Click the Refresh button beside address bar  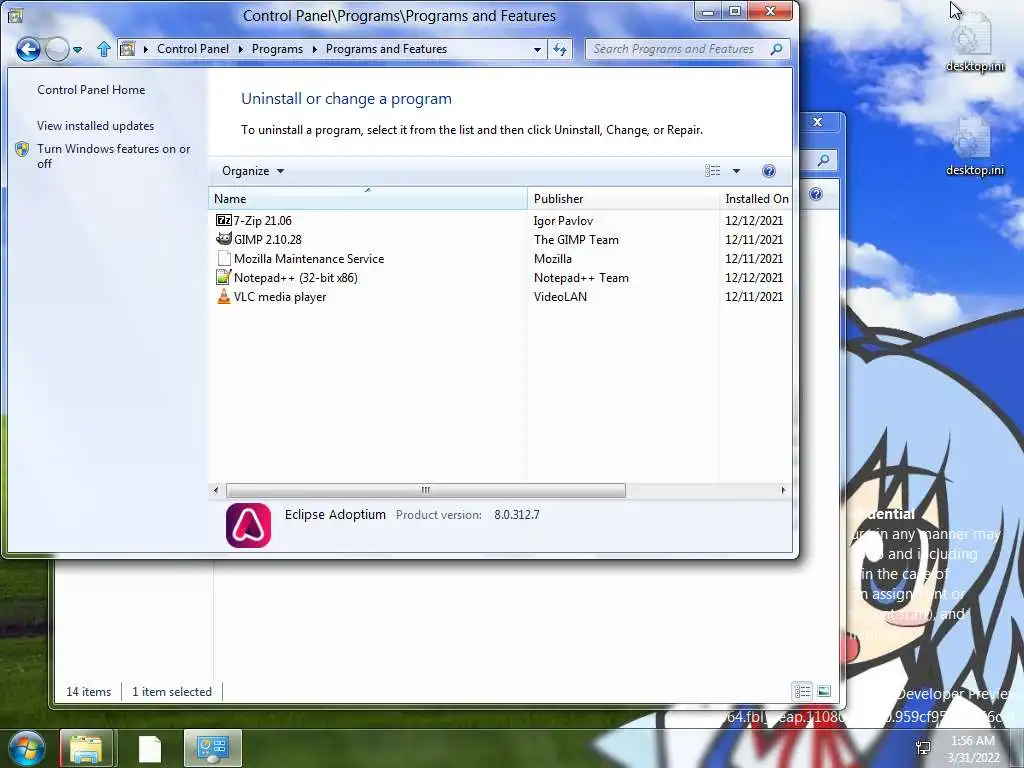click(x=560, y=49)
